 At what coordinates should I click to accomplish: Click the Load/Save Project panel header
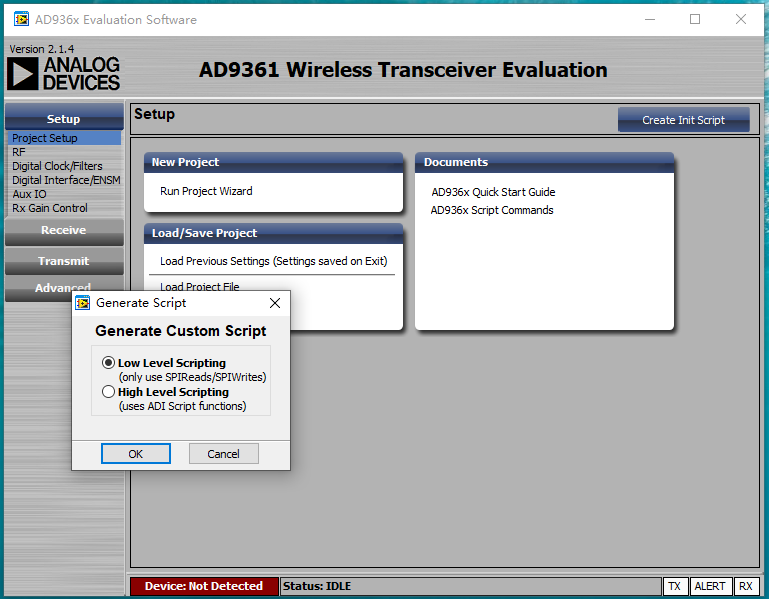click(274, 234)
